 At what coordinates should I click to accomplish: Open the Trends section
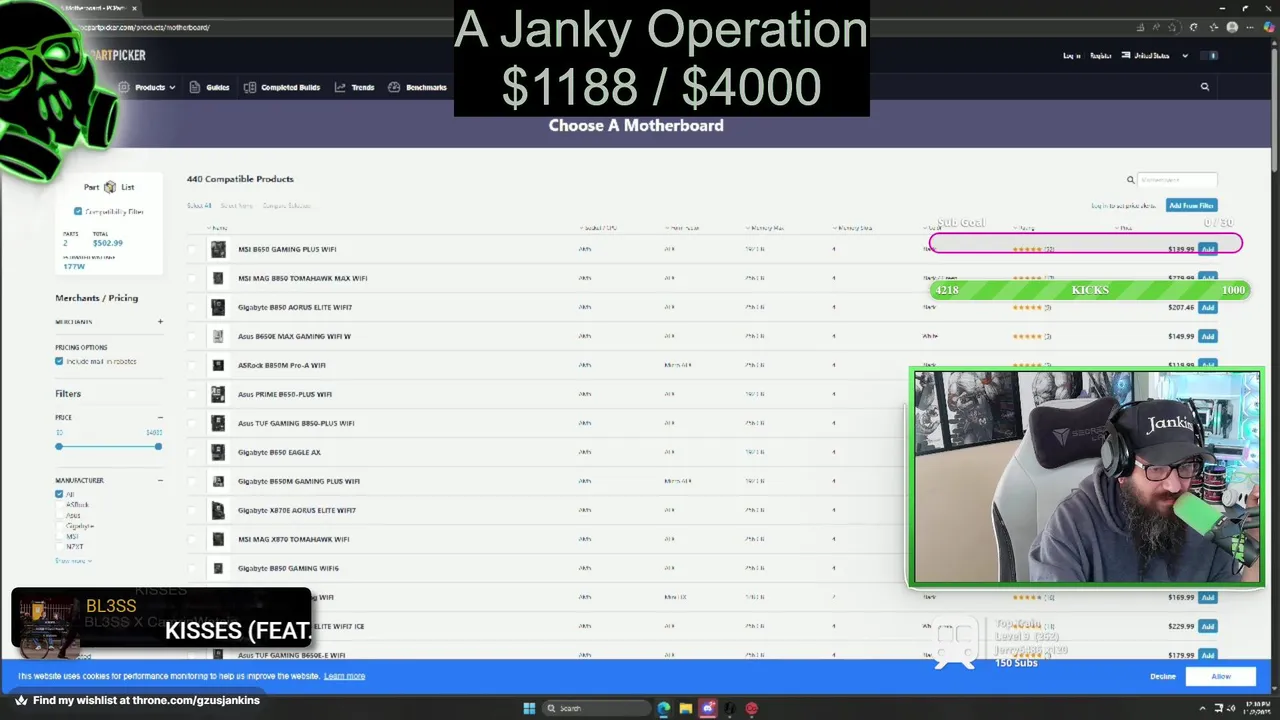click(x=354, y=87)
